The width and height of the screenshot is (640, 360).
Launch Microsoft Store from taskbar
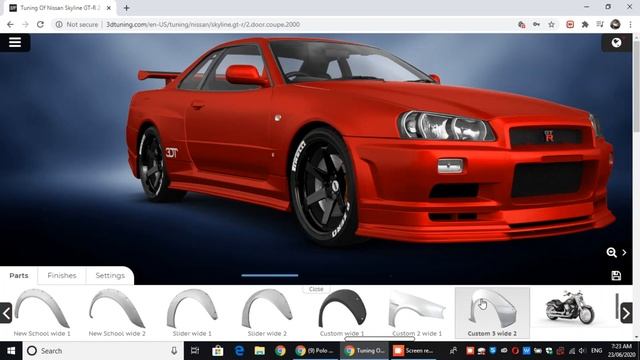(218, 351)
